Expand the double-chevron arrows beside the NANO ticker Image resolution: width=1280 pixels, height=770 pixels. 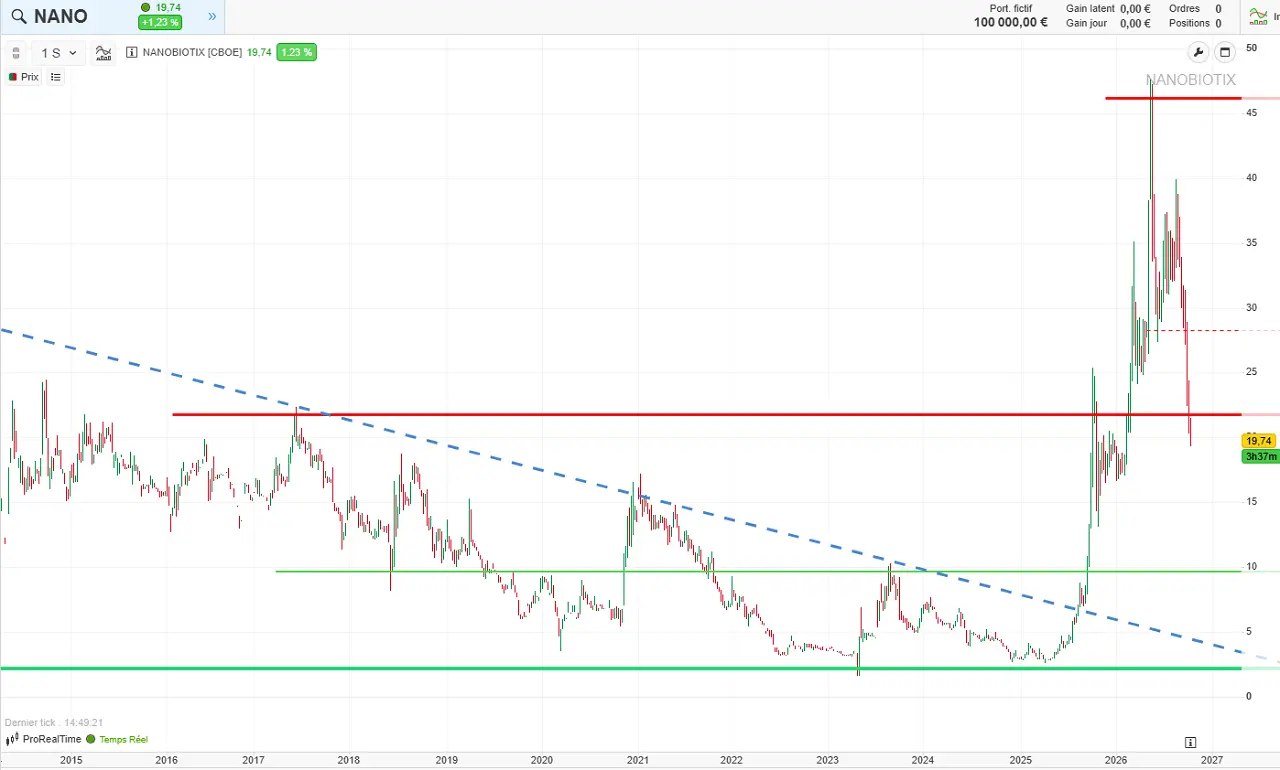click(x=212, y=17)
